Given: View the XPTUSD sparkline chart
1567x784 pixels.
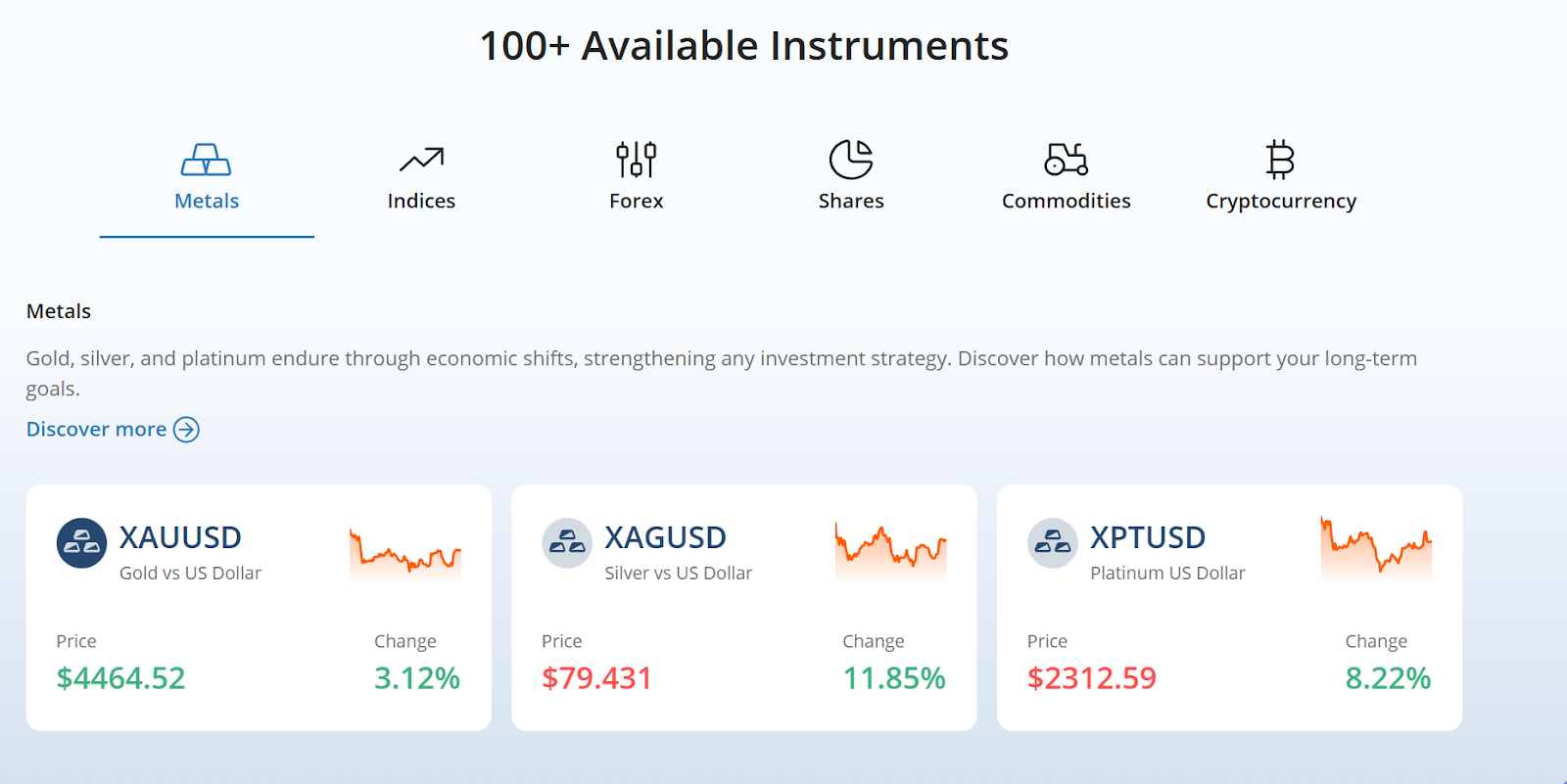Looking at the screenshot, I should [1376, 550].
